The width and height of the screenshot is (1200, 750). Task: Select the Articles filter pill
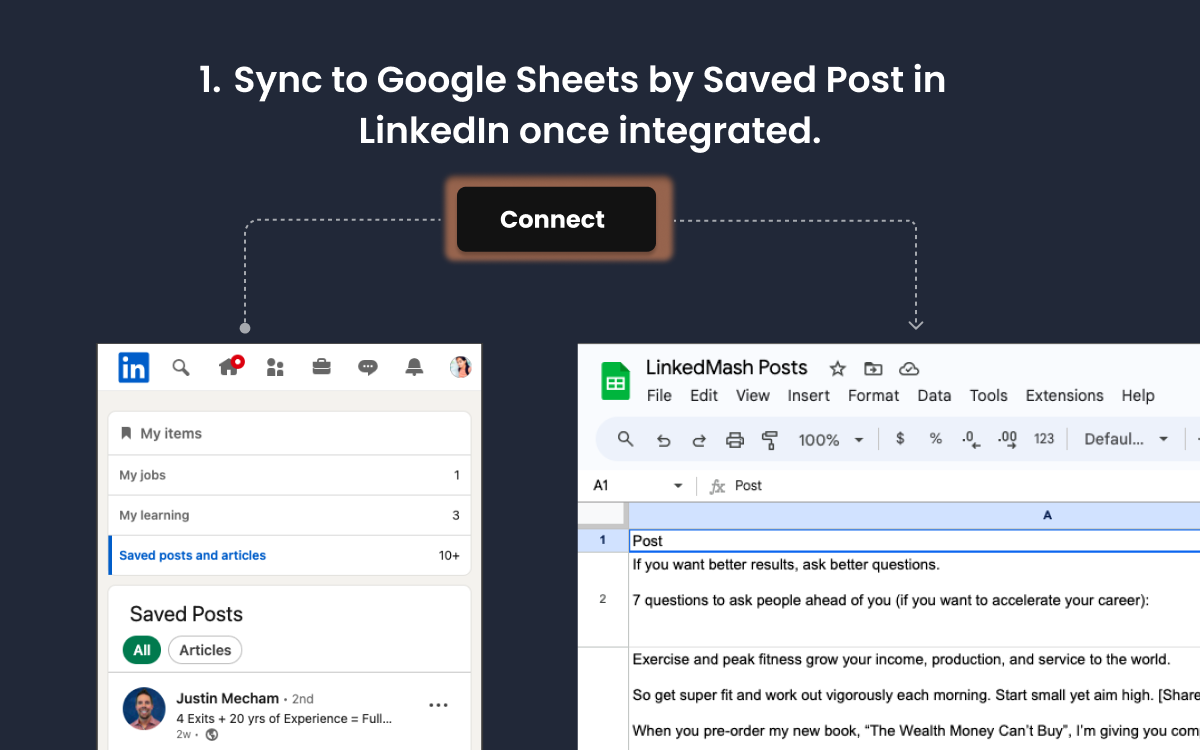[205, 650]
